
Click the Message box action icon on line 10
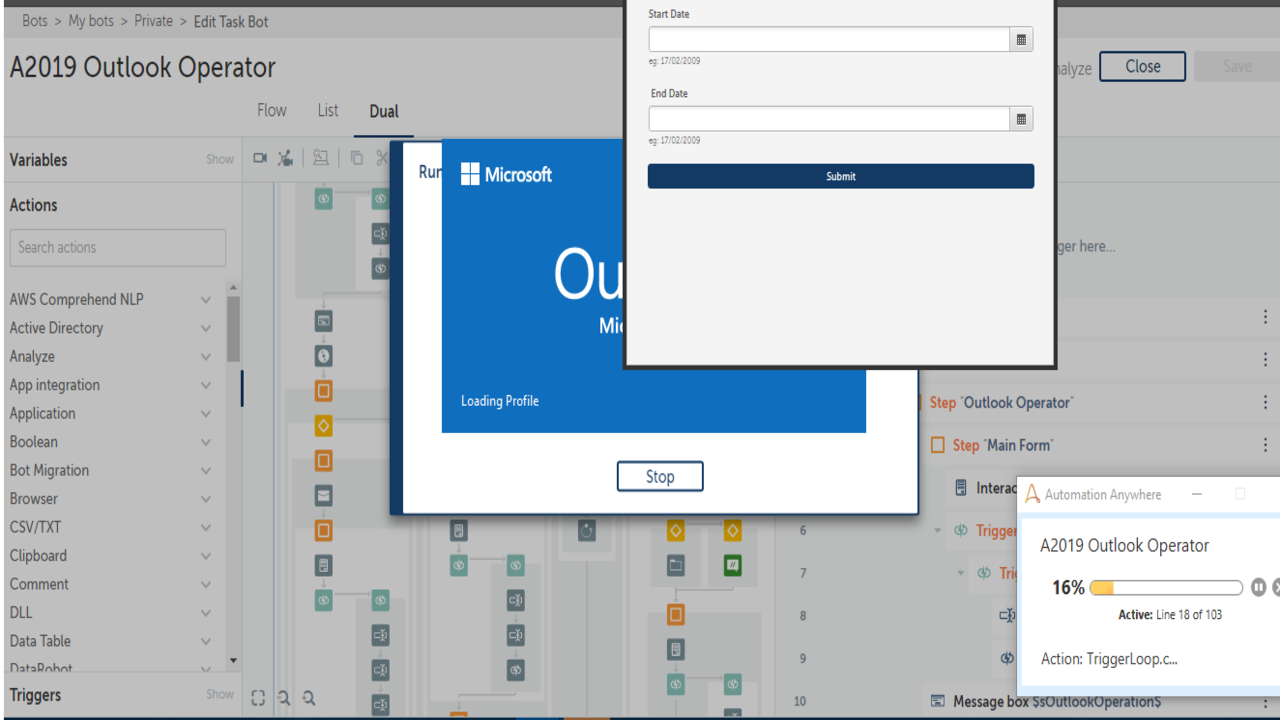pos(937,702)
